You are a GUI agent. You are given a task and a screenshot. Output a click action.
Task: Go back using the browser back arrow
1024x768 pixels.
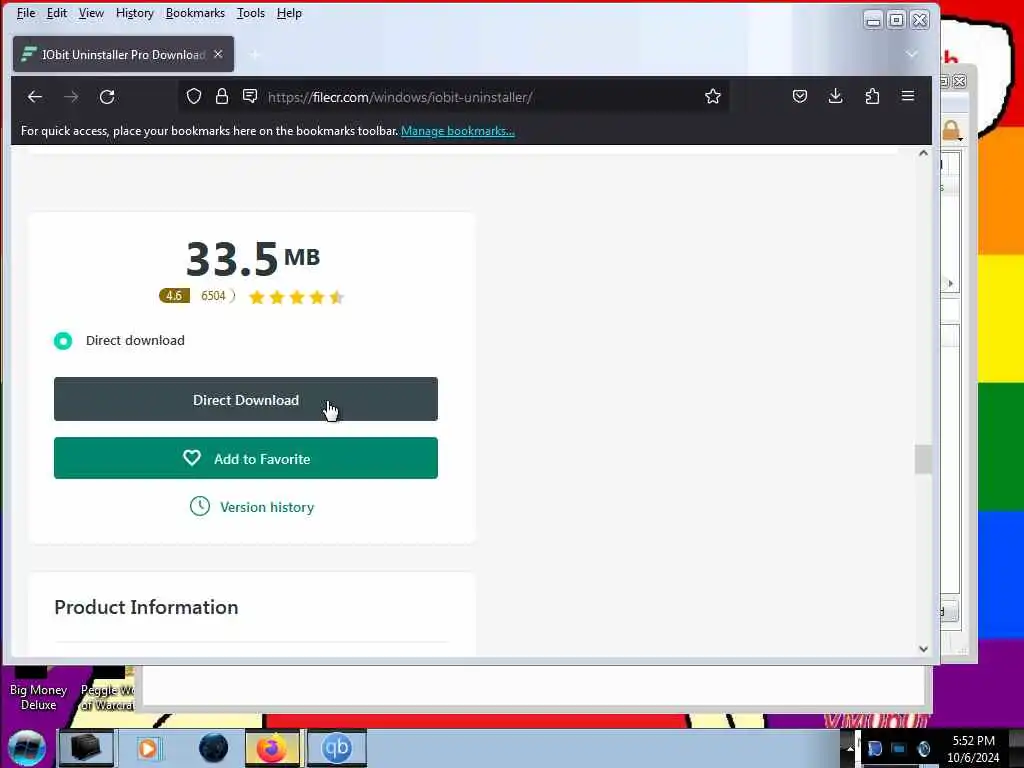[35, 97]
